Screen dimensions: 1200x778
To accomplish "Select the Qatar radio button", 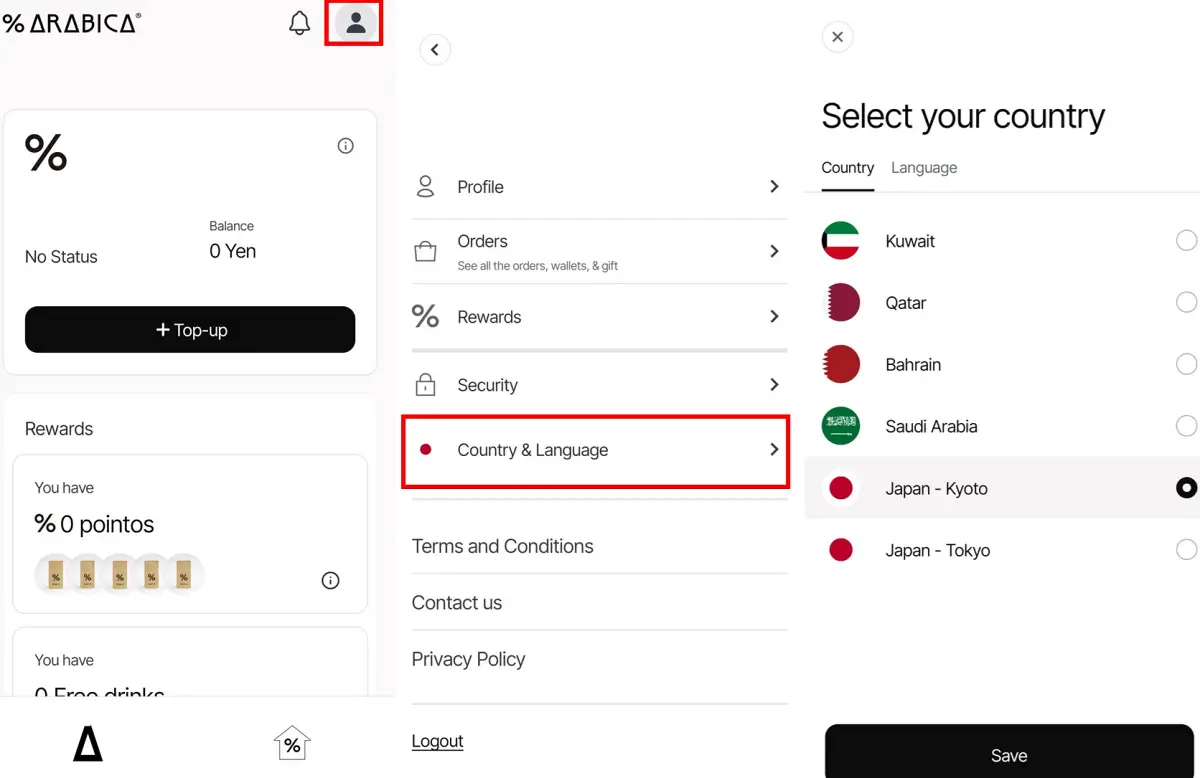I will (x=1186, y=302).
